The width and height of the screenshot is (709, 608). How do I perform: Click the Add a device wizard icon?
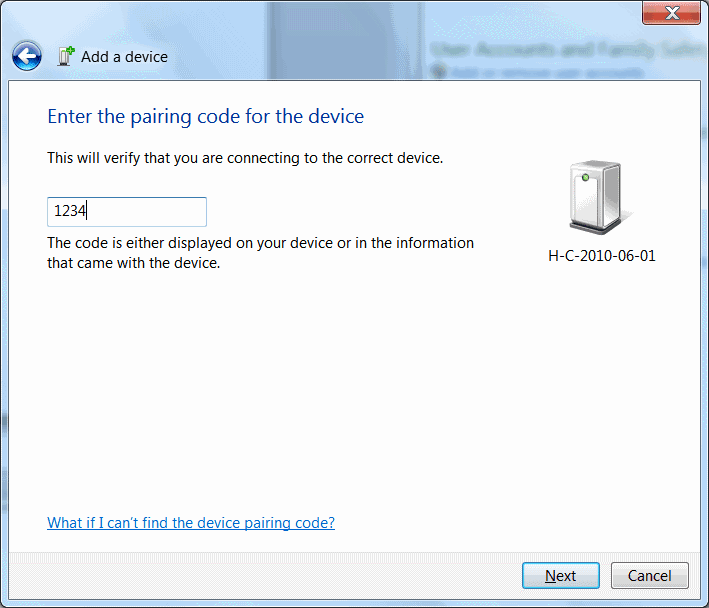coord(66,56)
